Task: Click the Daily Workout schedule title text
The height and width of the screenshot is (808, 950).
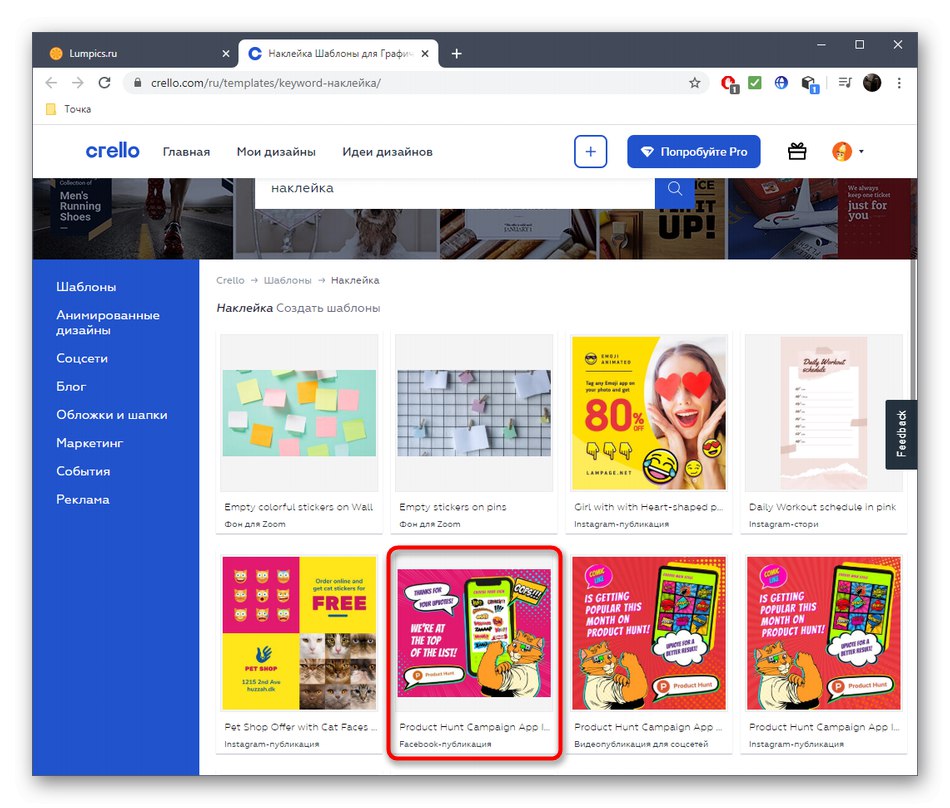Action: tap(822, 507)
